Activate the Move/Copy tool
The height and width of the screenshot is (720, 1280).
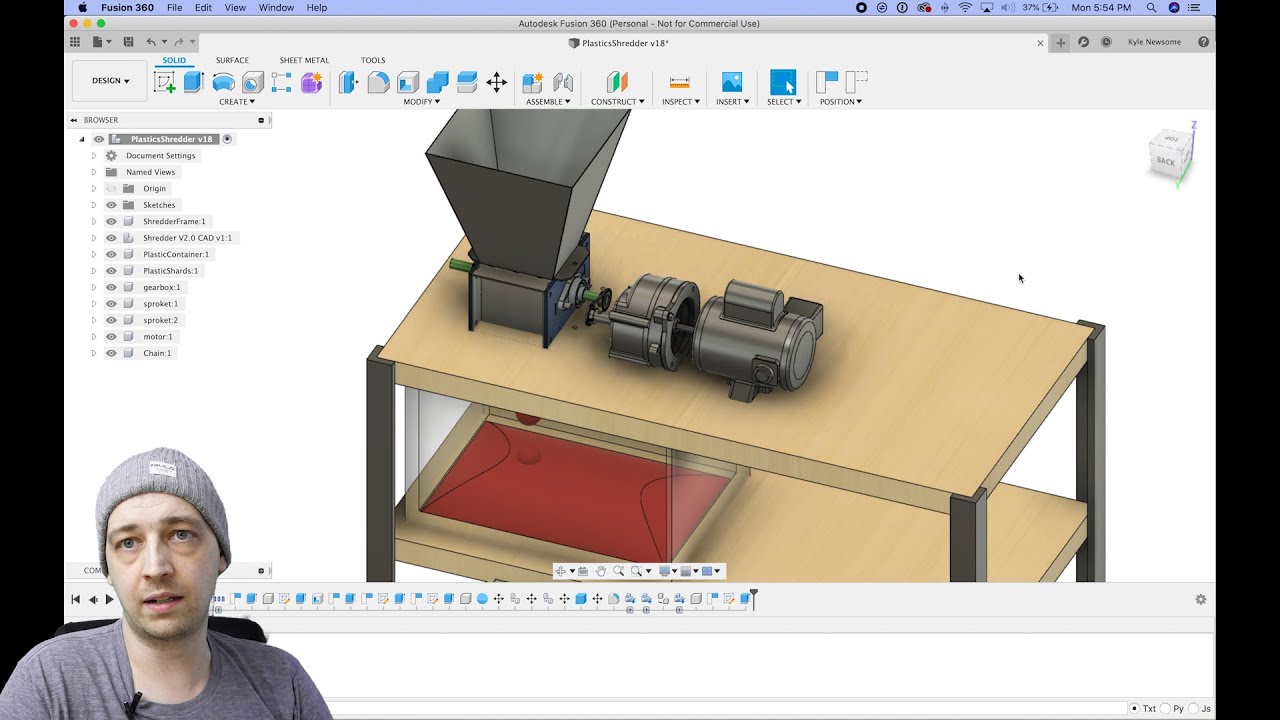496,82
